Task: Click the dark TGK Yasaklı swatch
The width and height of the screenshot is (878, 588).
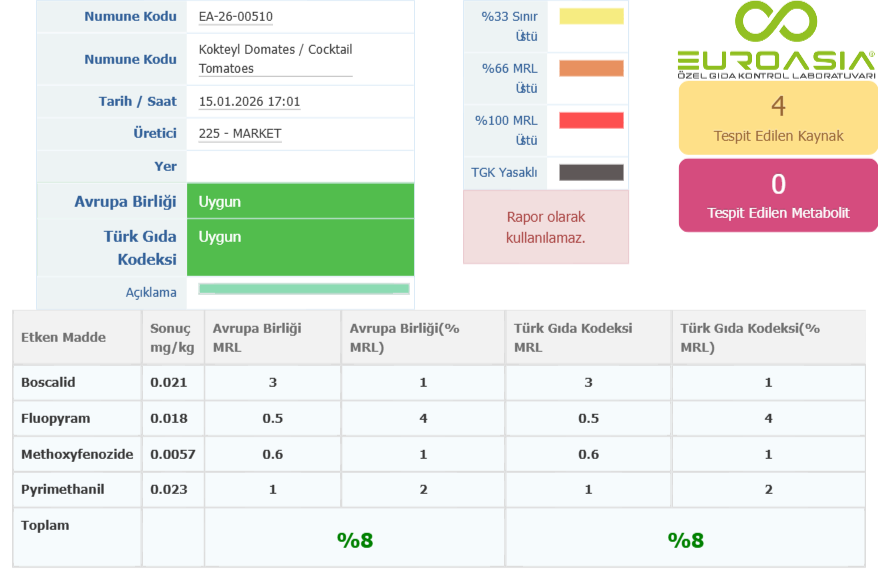Action: tap(591, 173)
